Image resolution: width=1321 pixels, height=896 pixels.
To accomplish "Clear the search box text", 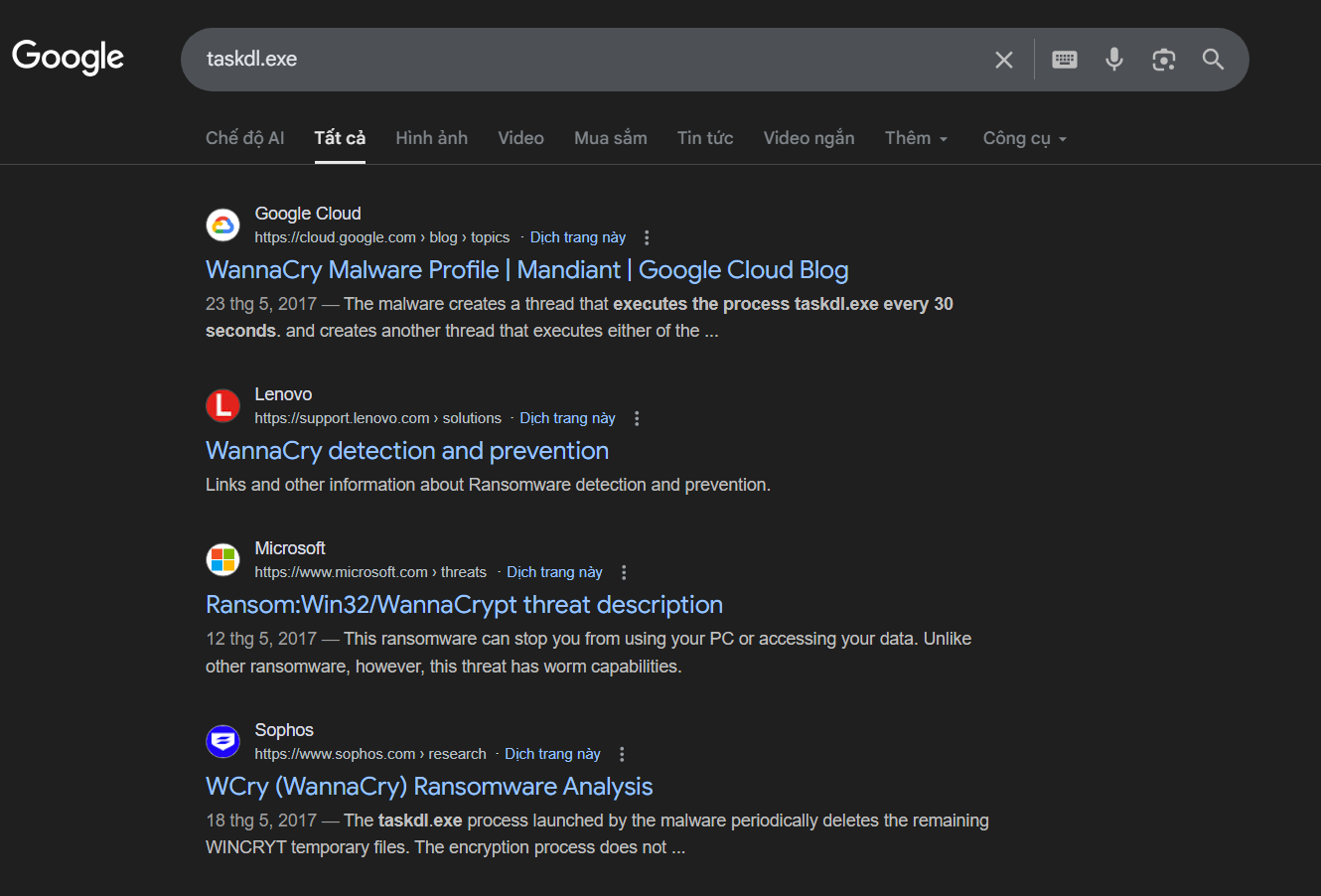I will point(1004,60).
